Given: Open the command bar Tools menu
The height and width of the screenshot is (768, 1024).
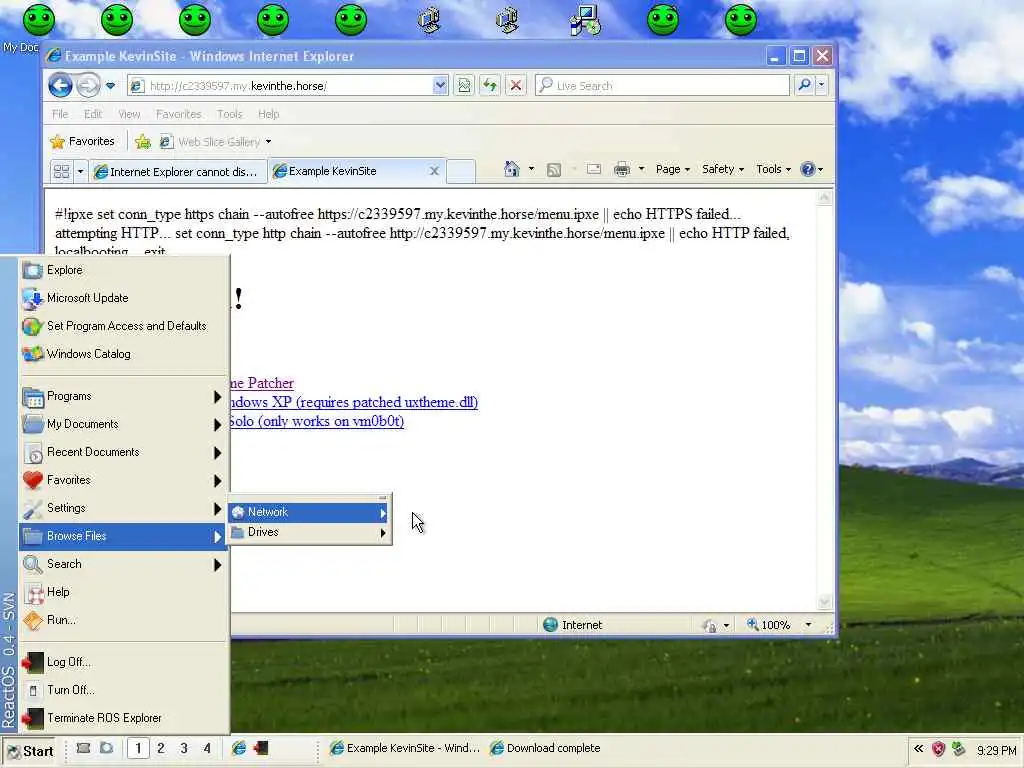Looking at the screenshot, I should click(x=773, y=169).
